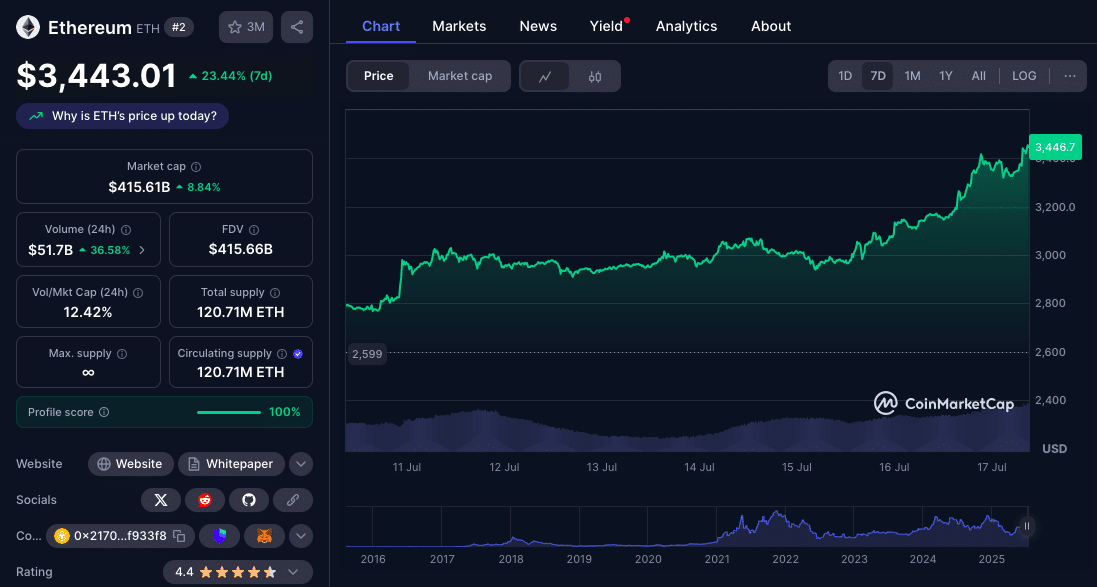
Task: Click the 14 Jul date on chart axis
Action: coord(699,467)
